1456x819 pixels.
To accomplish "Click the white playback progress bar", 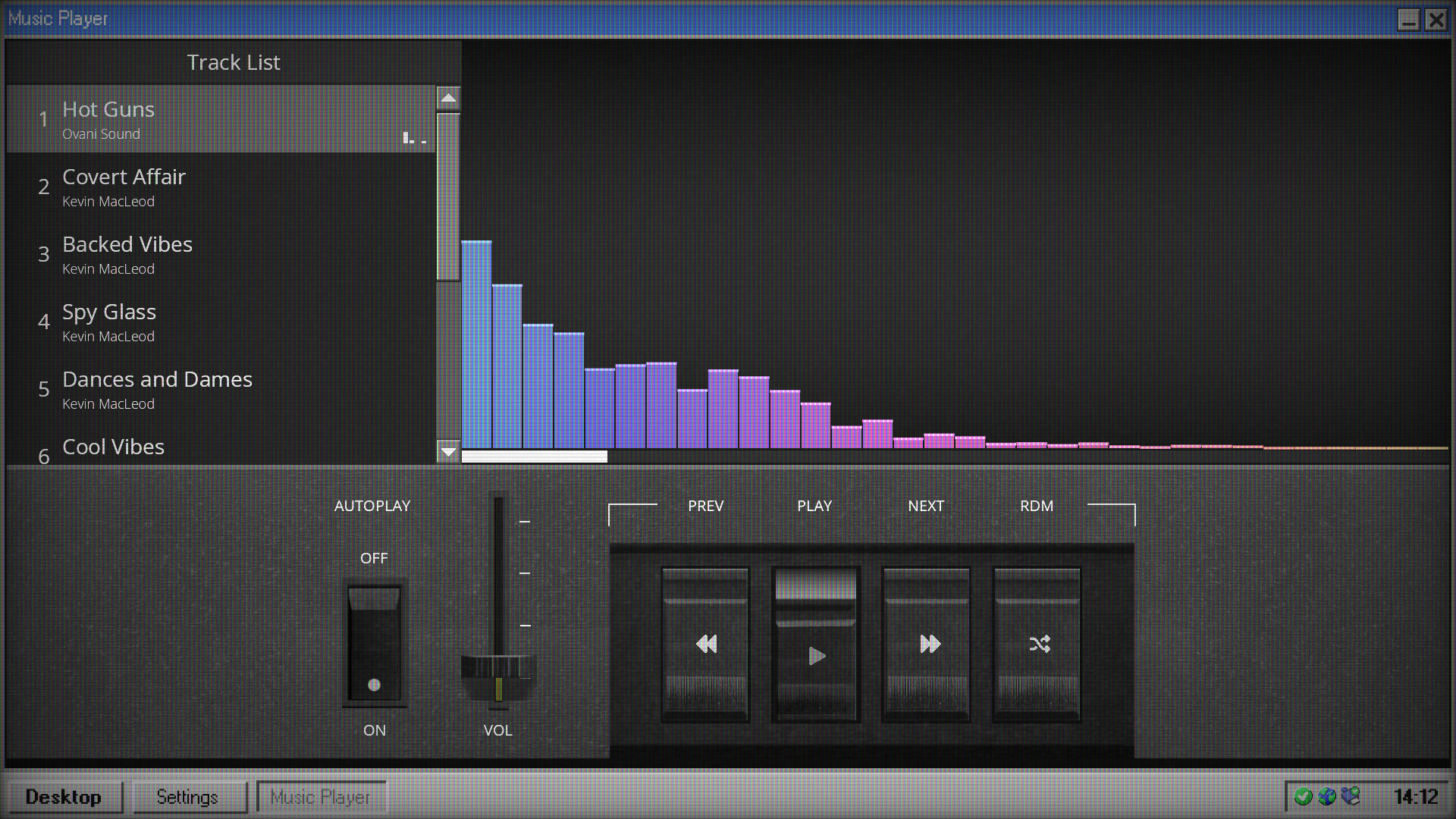I will point(534,457).
